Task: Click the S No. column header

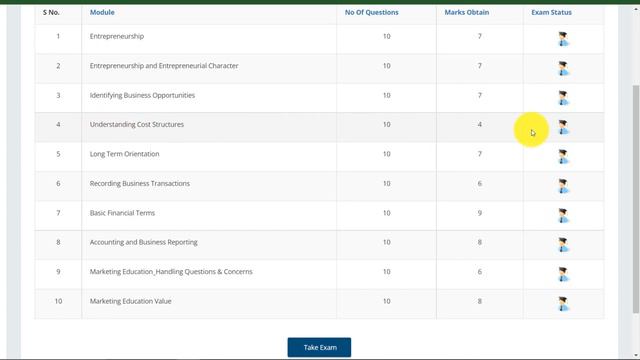Action: point(51,12)
